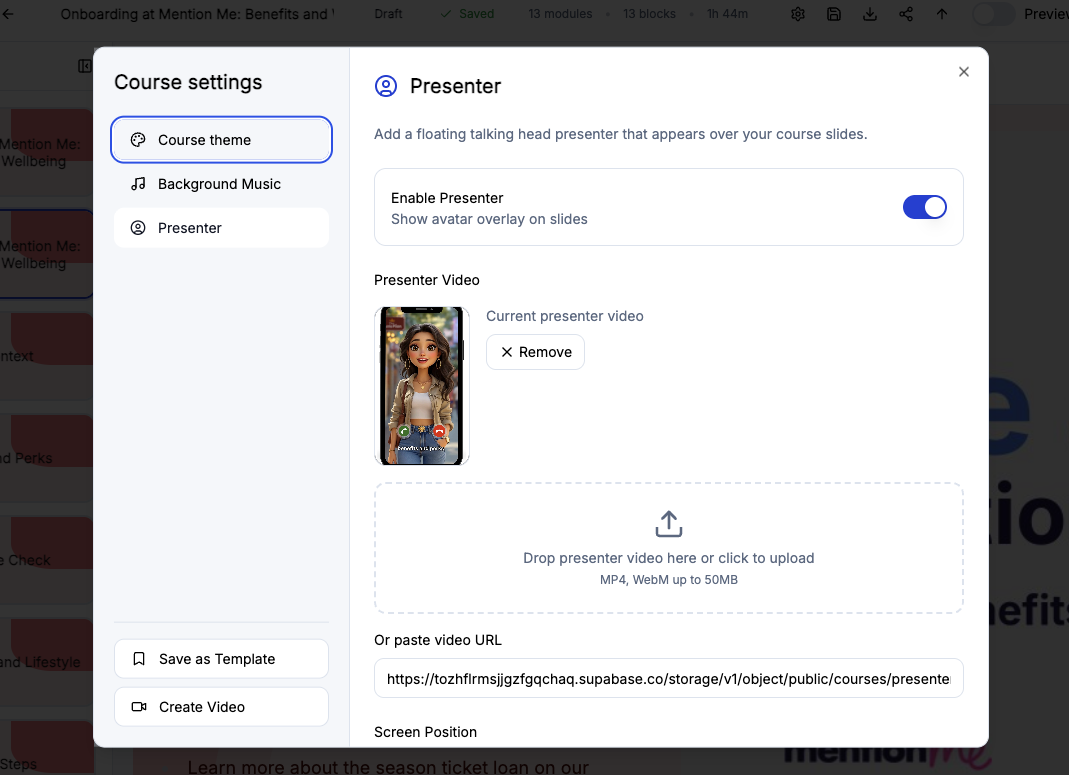
Task: Click the save (floppy disk) icon
Action: (833, 14)
